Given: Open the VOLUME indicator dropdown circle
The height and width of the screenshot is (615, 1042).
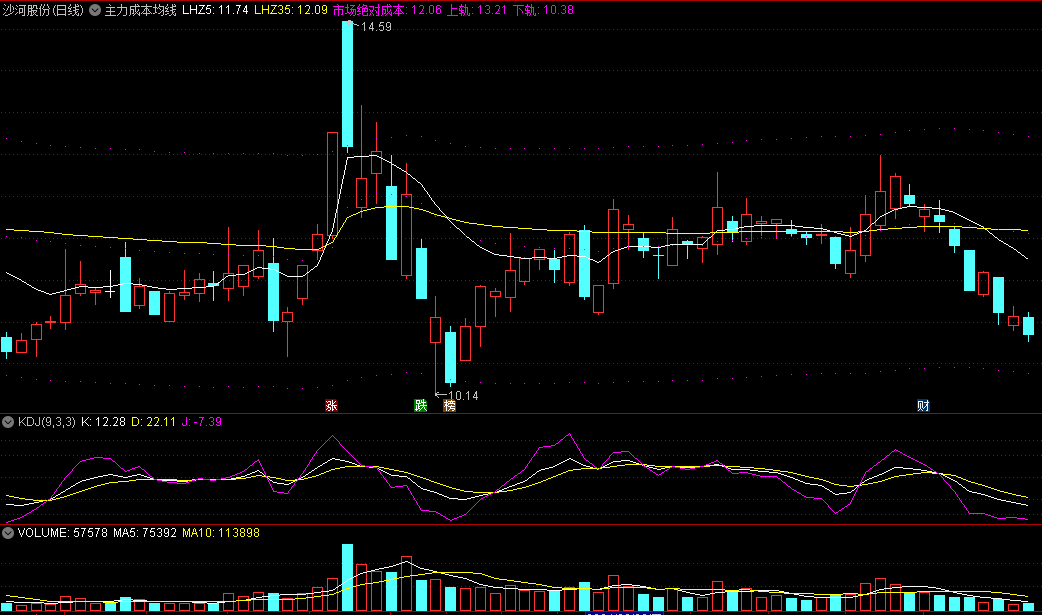Looking at the screenshot, I should point(8,533).
